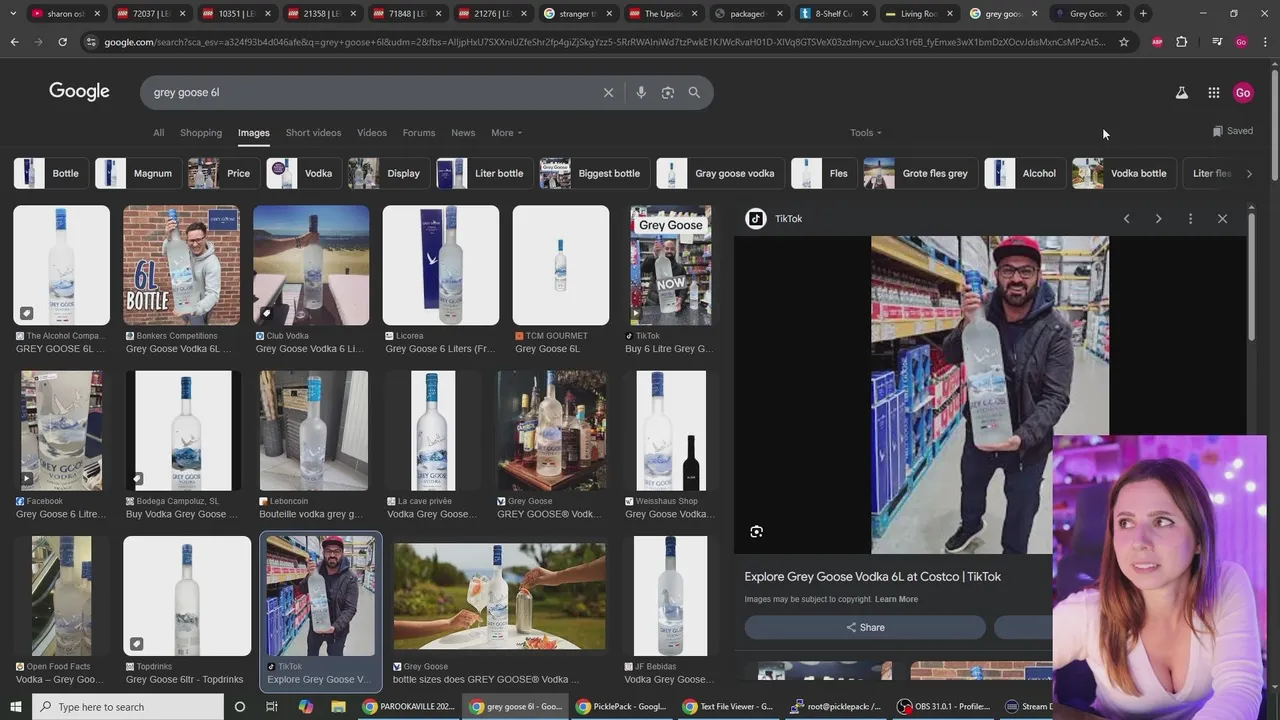Open Saved images collection
This screenshot has width=1280, height=720.
[1232, 131]
